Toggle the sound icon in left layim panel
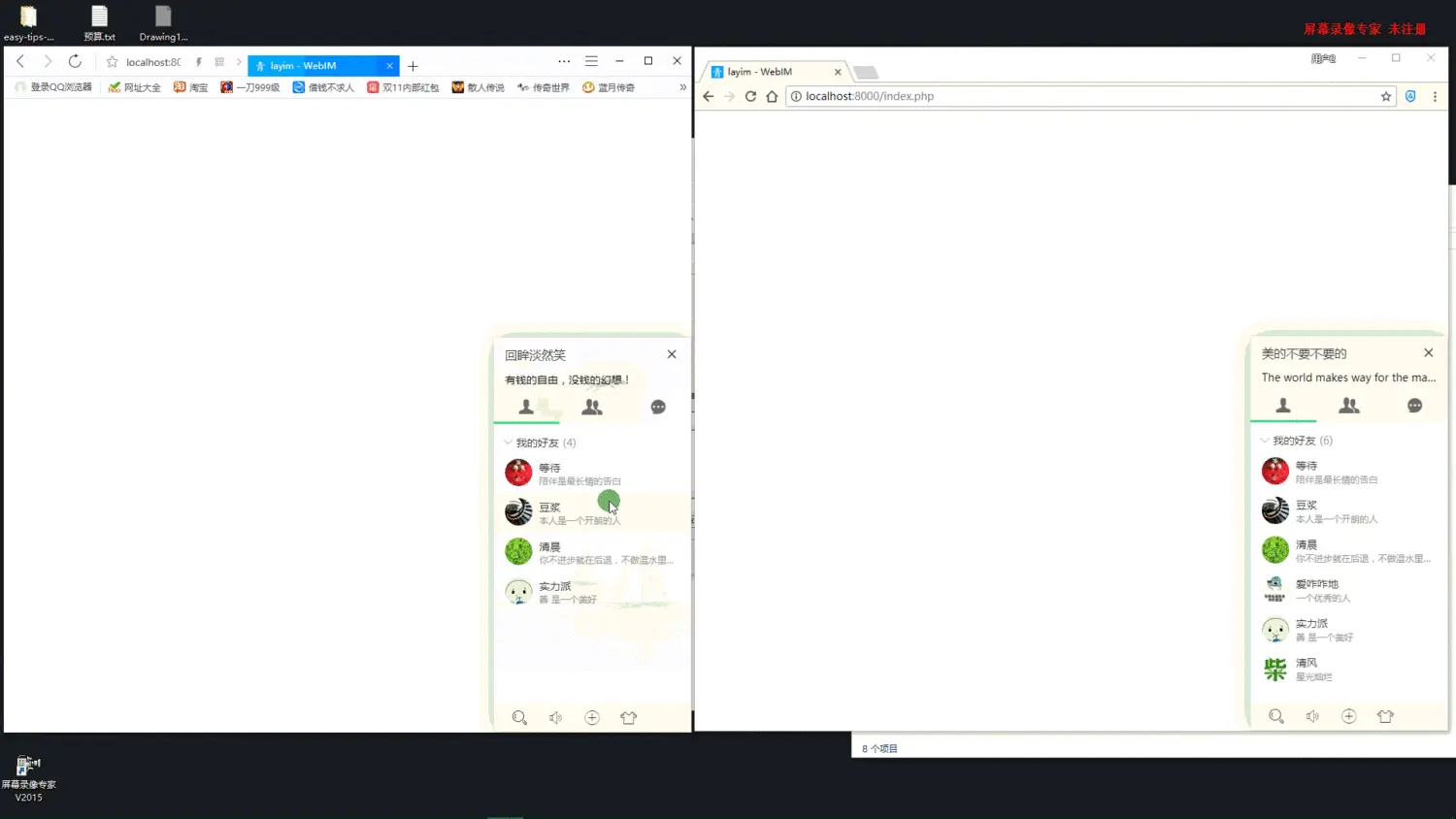This screenshot has height=819, width=1456. (555, 718)
